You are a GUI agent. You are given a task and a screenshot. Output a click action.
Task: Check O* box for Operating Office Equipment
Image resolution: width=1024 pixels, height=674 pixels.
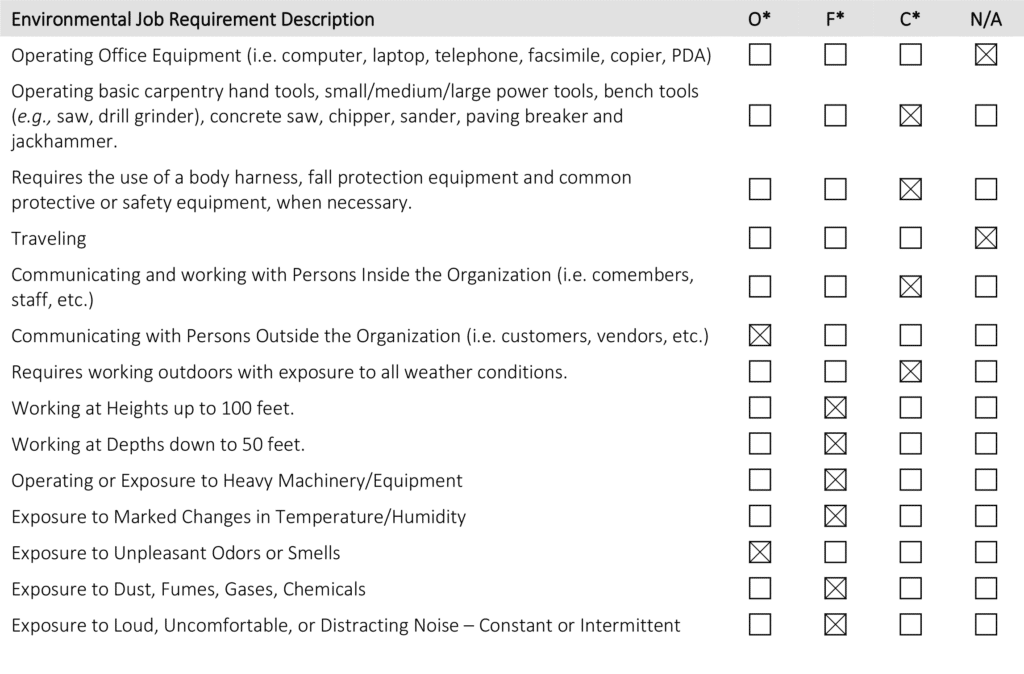(760, 55)
